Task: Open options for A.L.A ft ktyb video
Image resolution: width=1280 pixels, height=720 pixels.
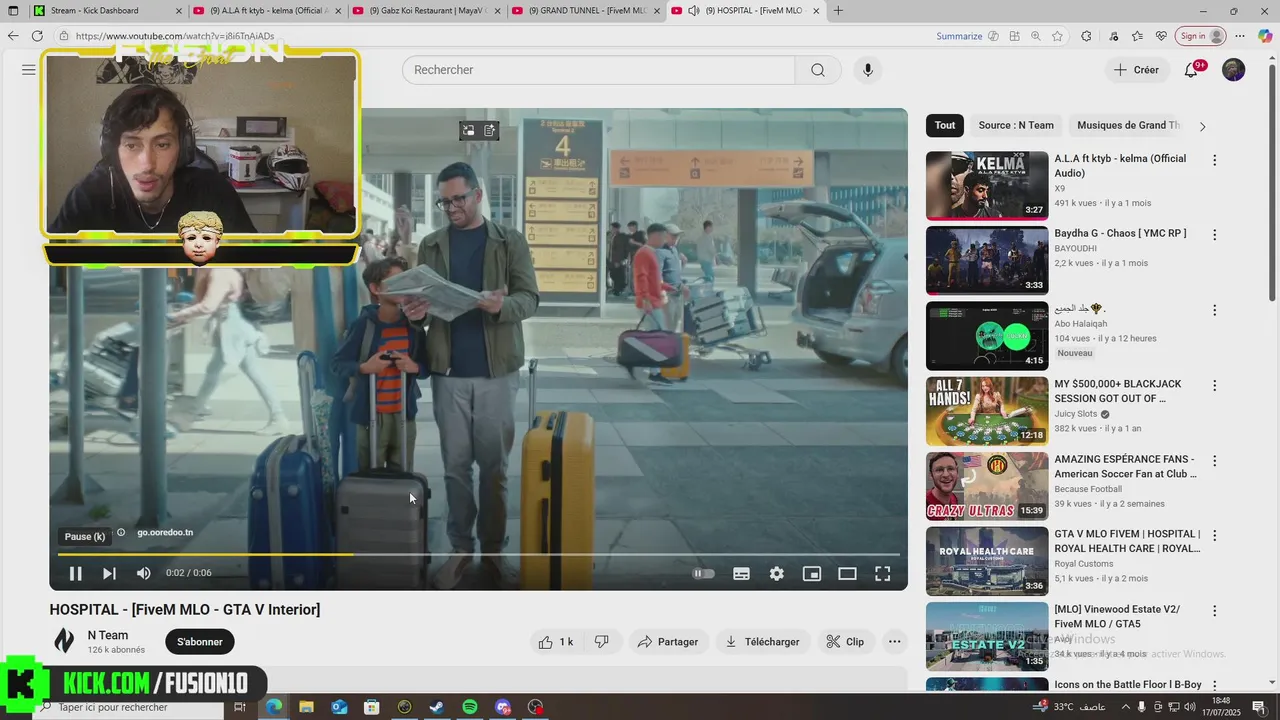Action: pos(1215,160)
